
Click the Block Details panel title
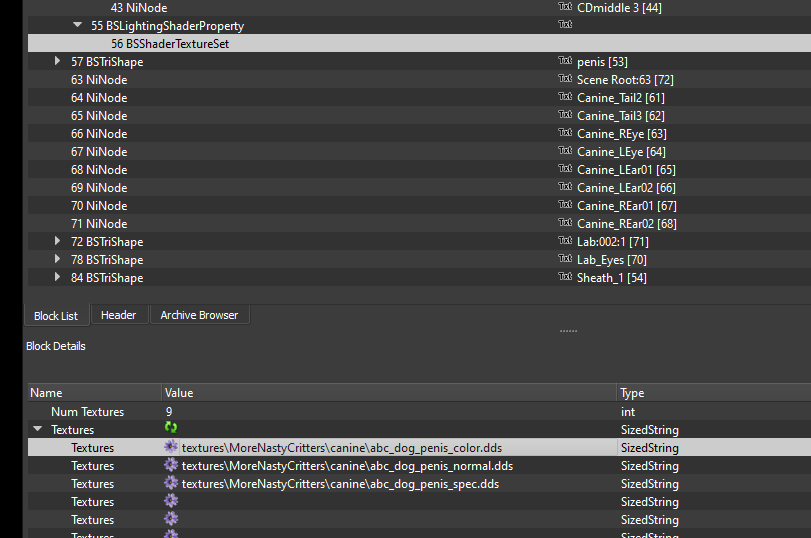56,346
